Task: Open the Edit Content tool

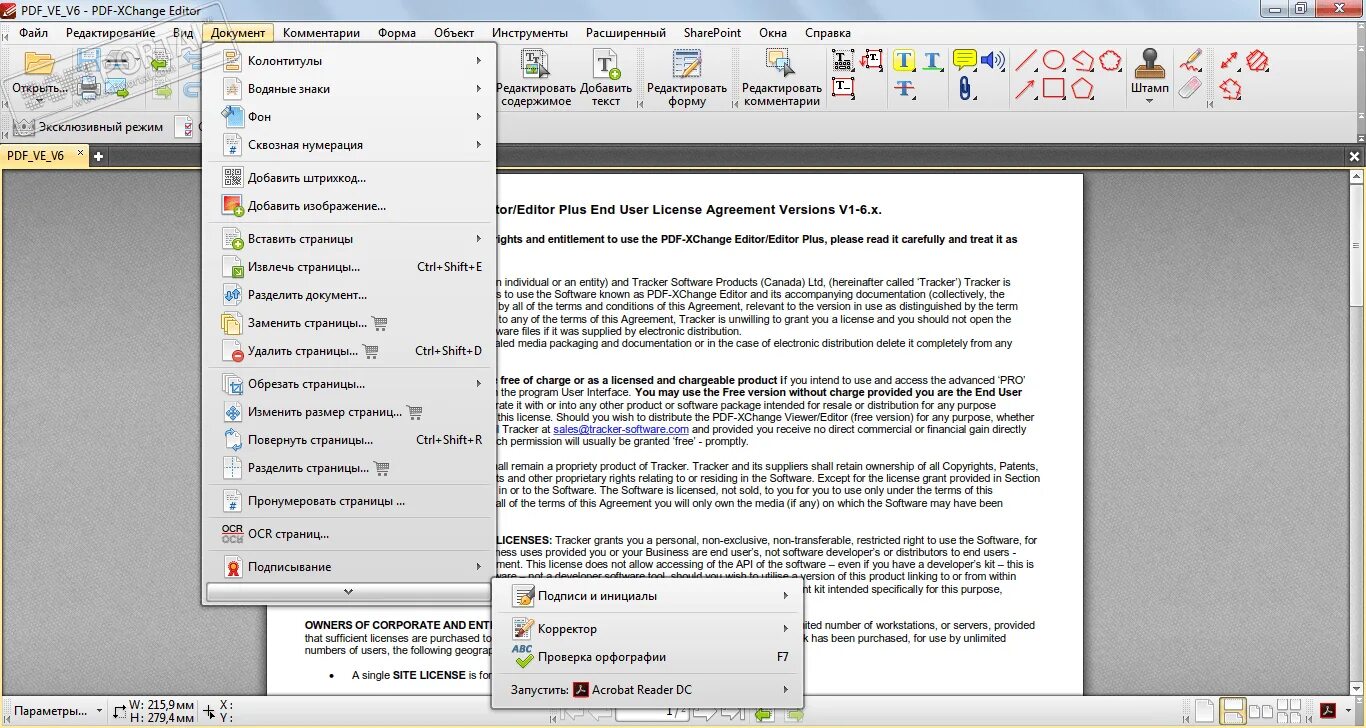Action: pyautogui.click(x=535, y=78)
